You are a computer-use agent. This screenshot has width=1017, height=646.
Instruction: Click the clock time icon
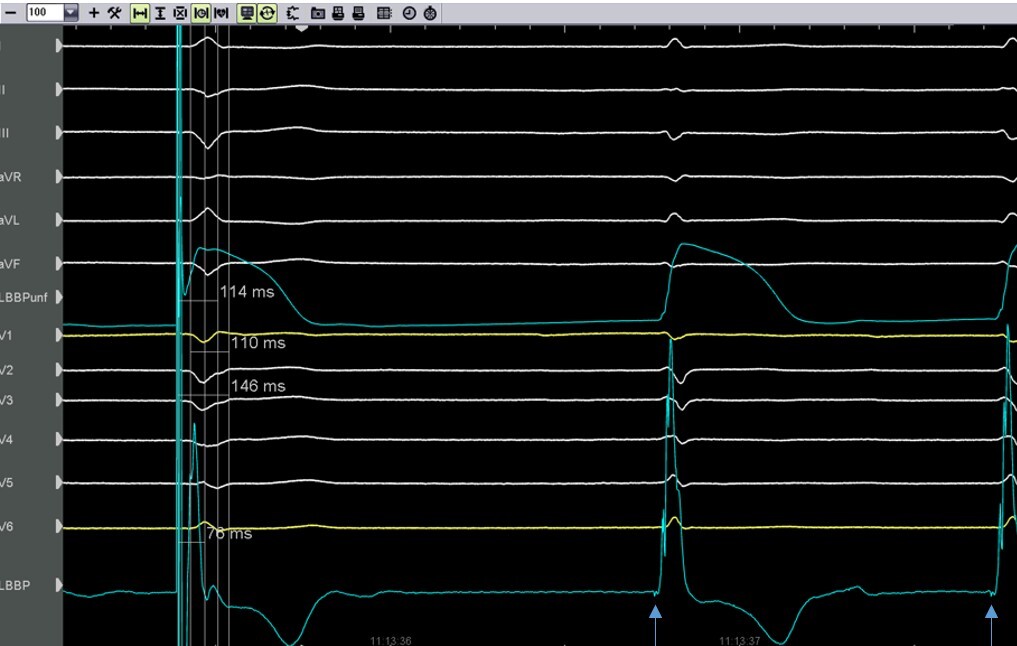coord(409,13)
